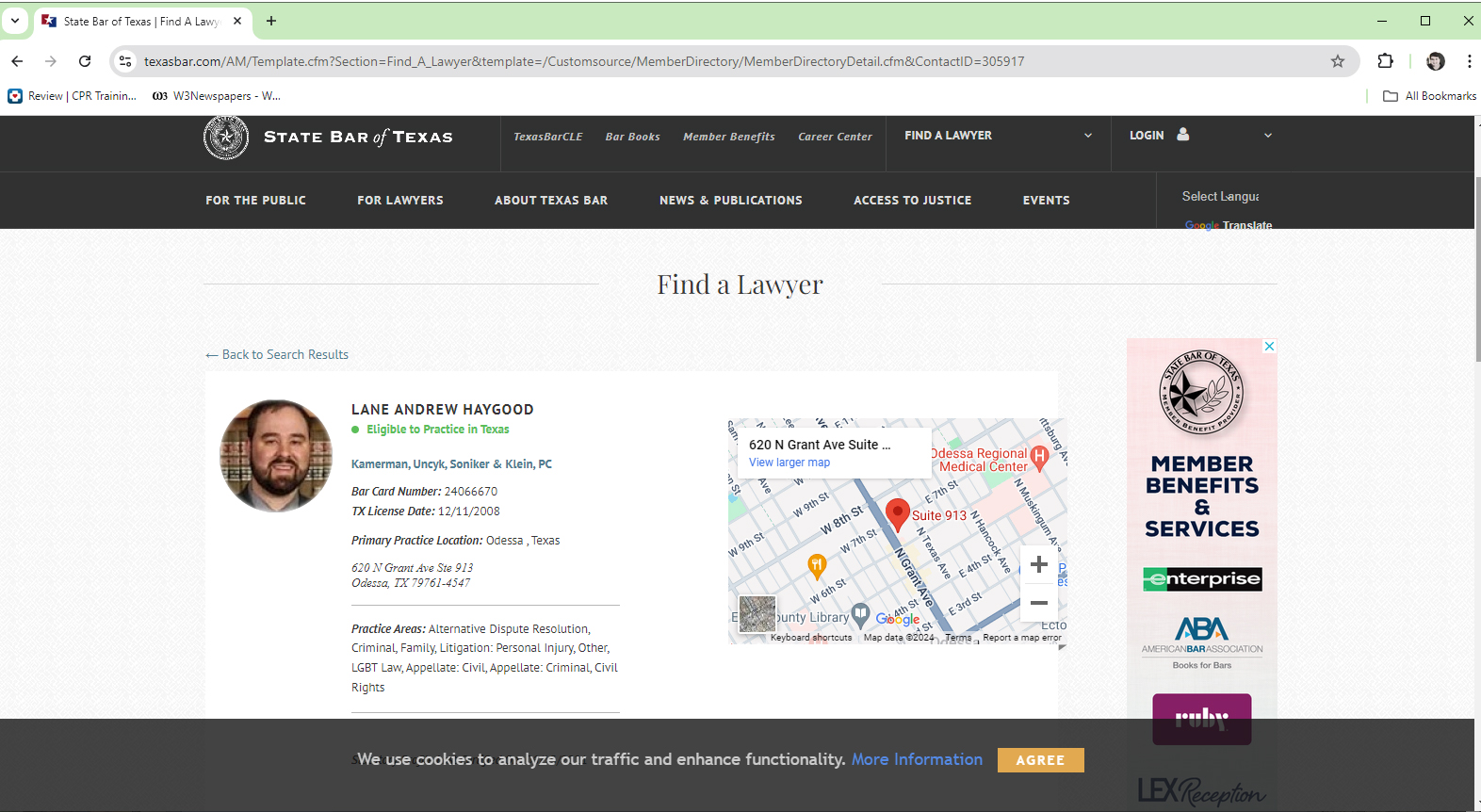The width and height of the screenshot is (1481, 812).
Task: Click the LEX Reception logo
Action: [1202, 791]
